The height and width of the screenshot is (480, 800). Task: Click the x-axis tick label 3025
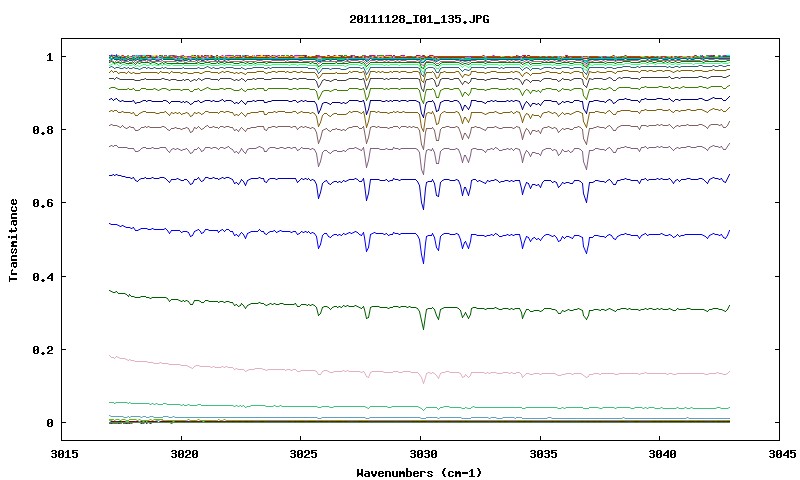[303, 454]
